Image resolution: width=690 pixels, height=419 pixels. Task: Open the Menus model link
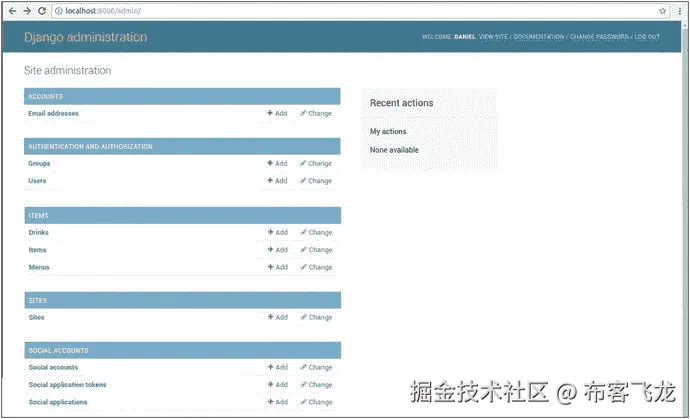coord(39,267)
